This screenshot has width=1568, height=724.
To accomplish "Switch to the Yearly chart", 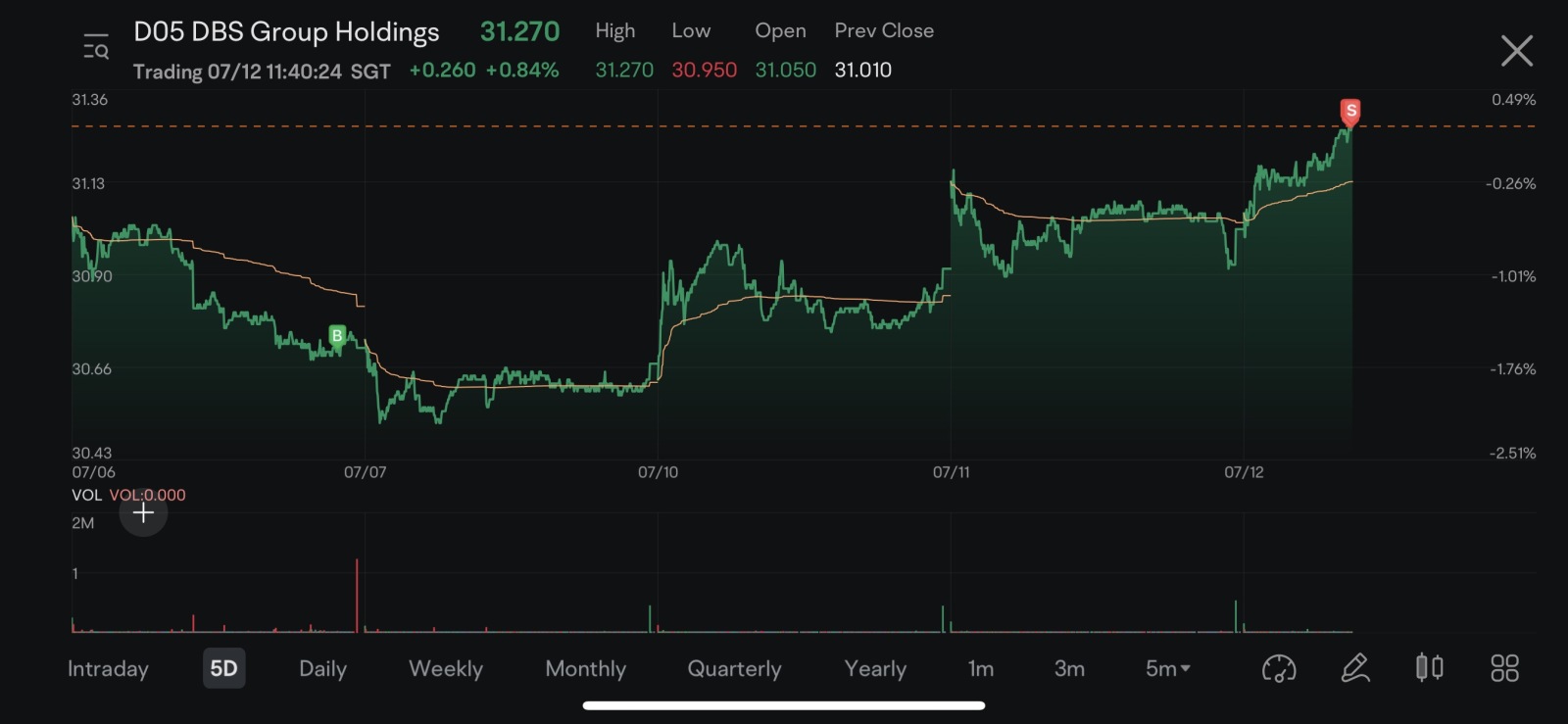I will click(875, 669).
